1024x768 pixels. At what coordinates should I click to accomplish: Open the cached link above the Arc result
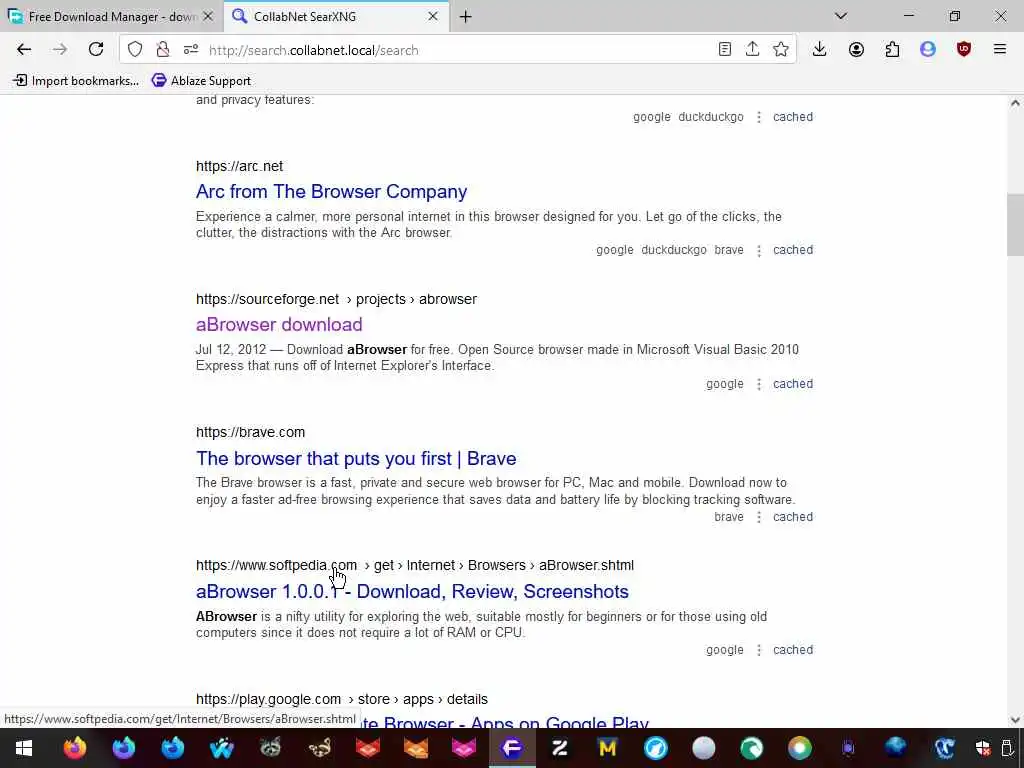pos(793,117)
